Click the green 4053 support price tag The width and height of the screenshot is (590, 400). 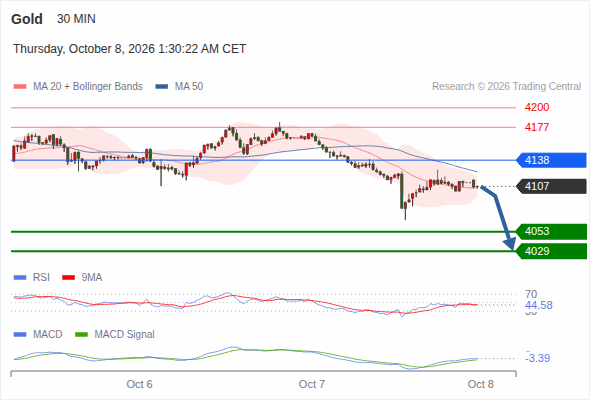click(x=551, y=231)
